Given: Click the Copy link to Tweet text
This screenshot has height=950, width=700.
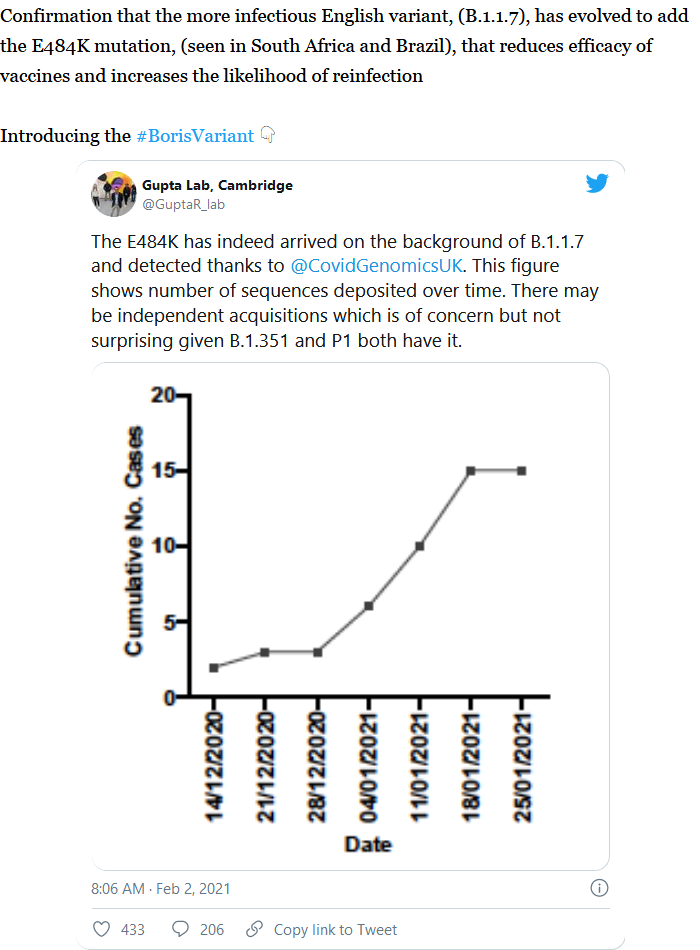Looking at the screenshot, I should pos(335,930).
